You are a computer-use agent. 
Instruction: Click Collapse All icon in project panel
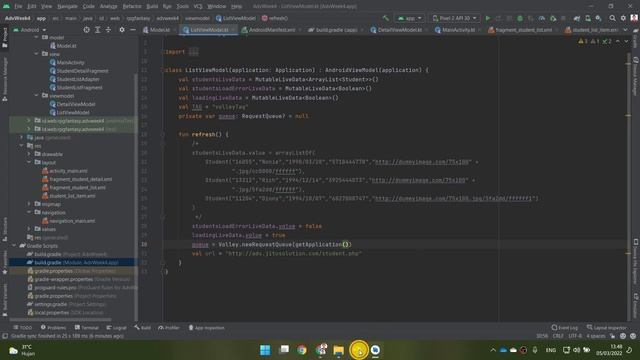108,30
